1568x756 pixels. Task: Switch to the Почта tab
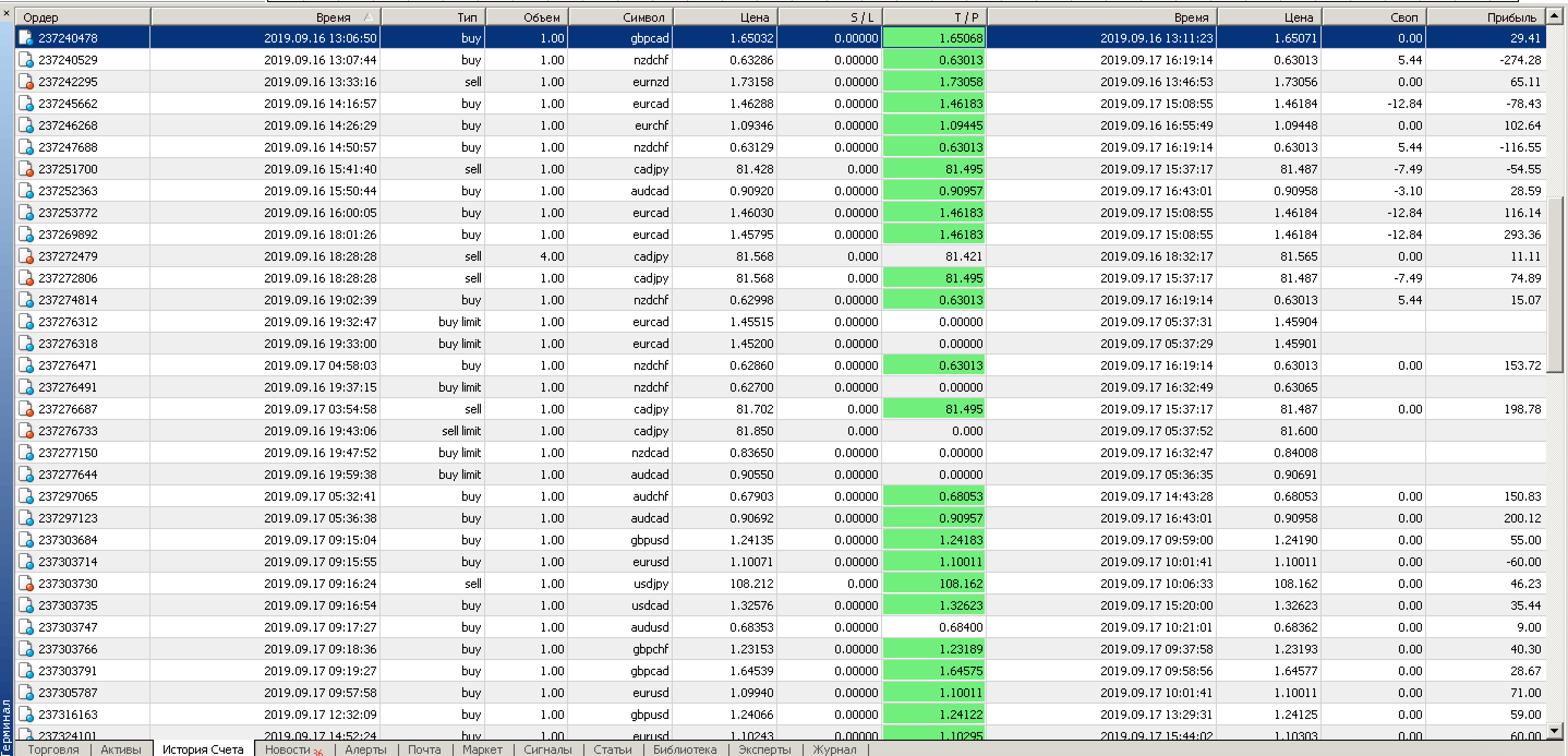424,749
